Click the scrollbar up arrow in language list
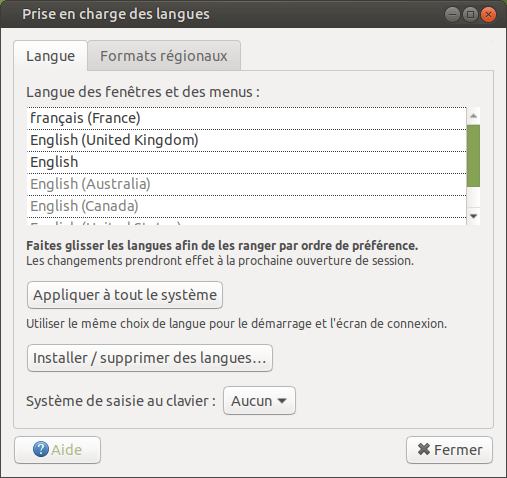This screenshot has width=507, height=478. 473,116
